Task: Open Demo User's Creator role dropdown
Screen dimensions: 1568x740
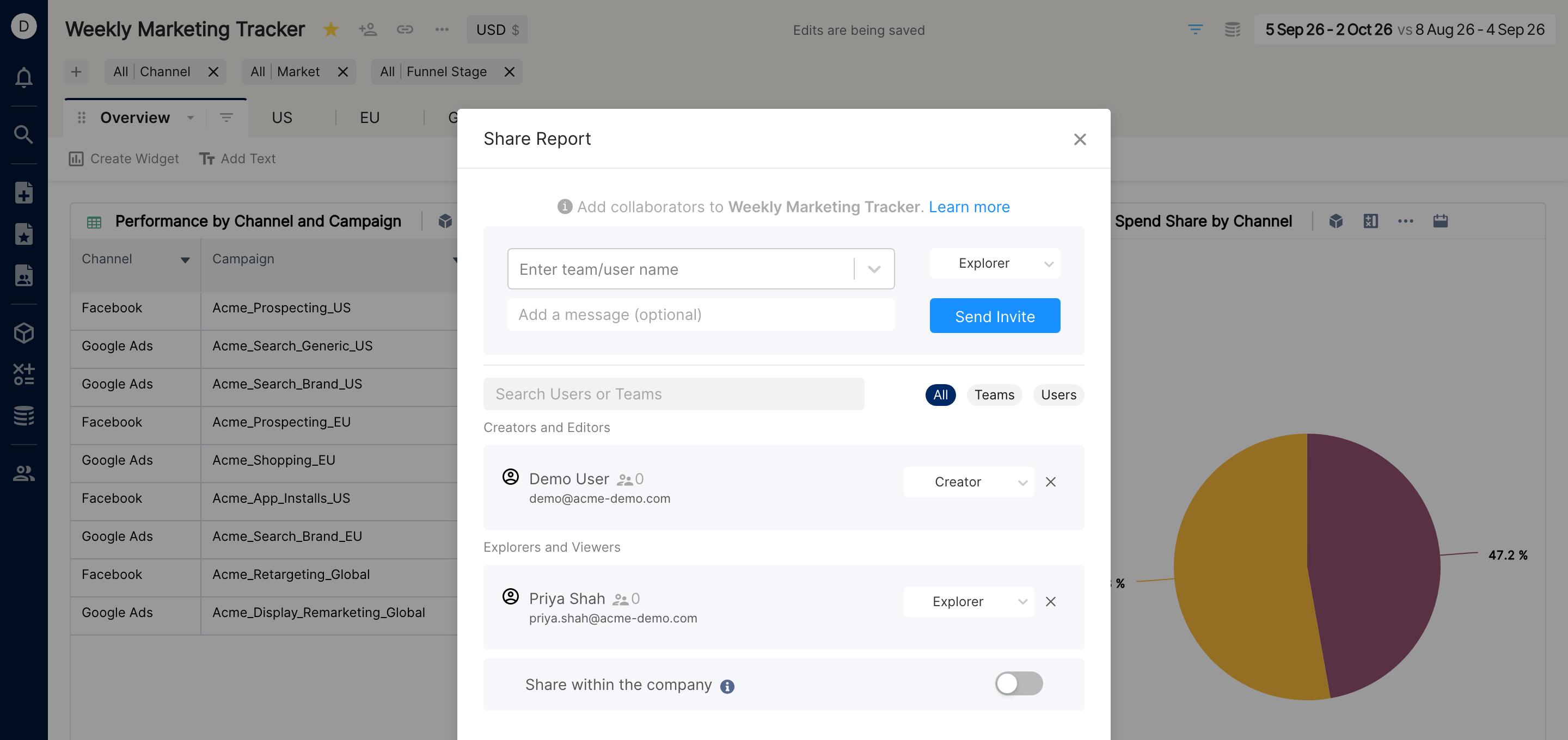Action: (x=969, y=482)
